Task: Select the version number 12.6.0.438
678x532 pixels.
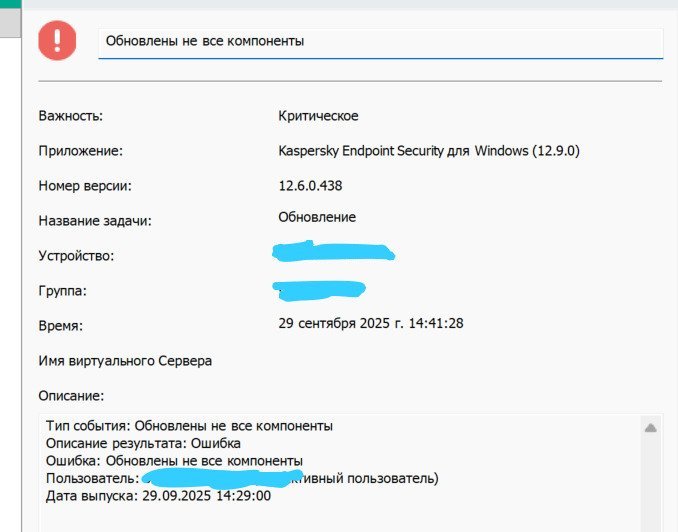Action: coord(310,186)
